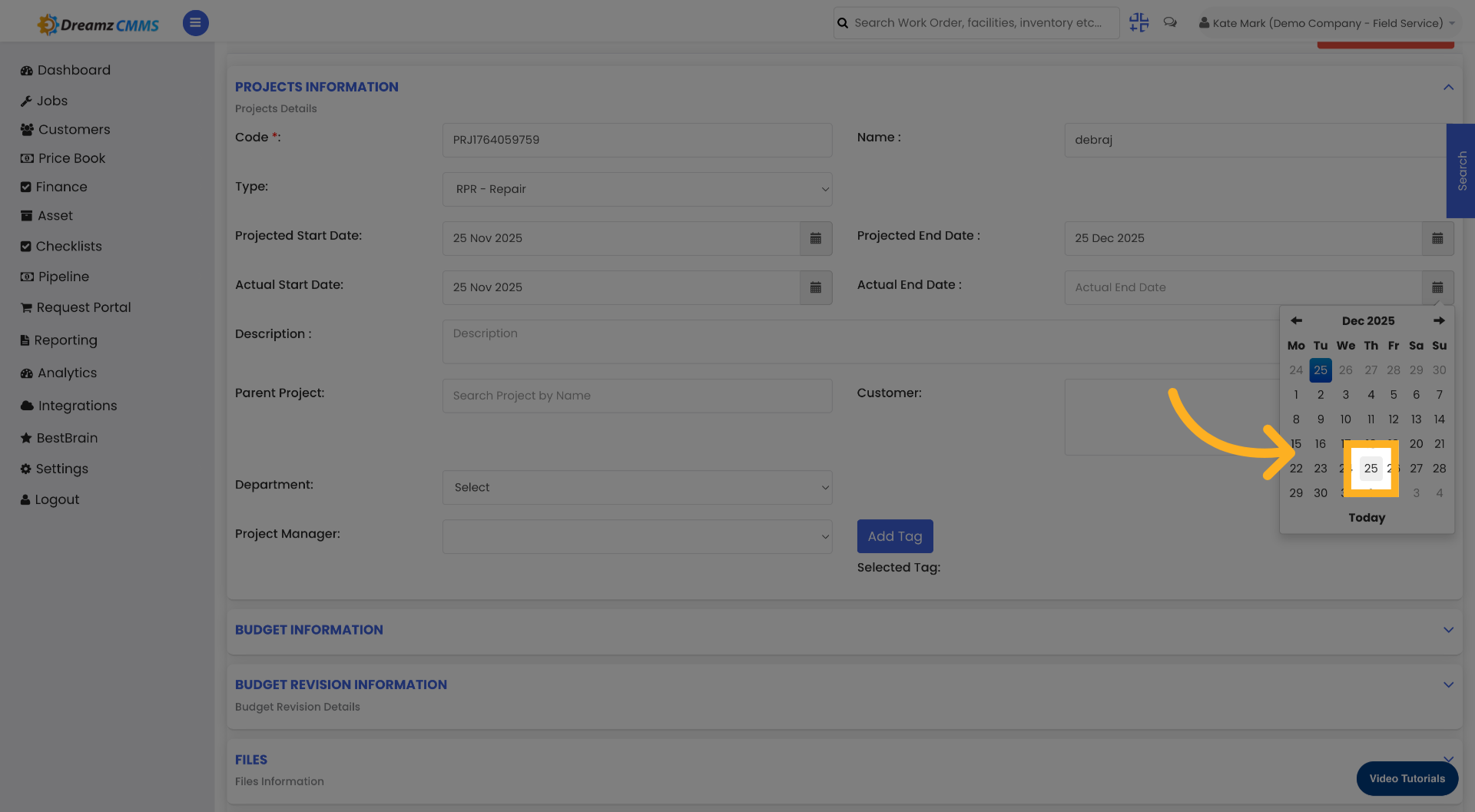This screenshot has height=812, width=1475.
Task: Click Actual End Date calendar icon
Action: [1437, 287]
